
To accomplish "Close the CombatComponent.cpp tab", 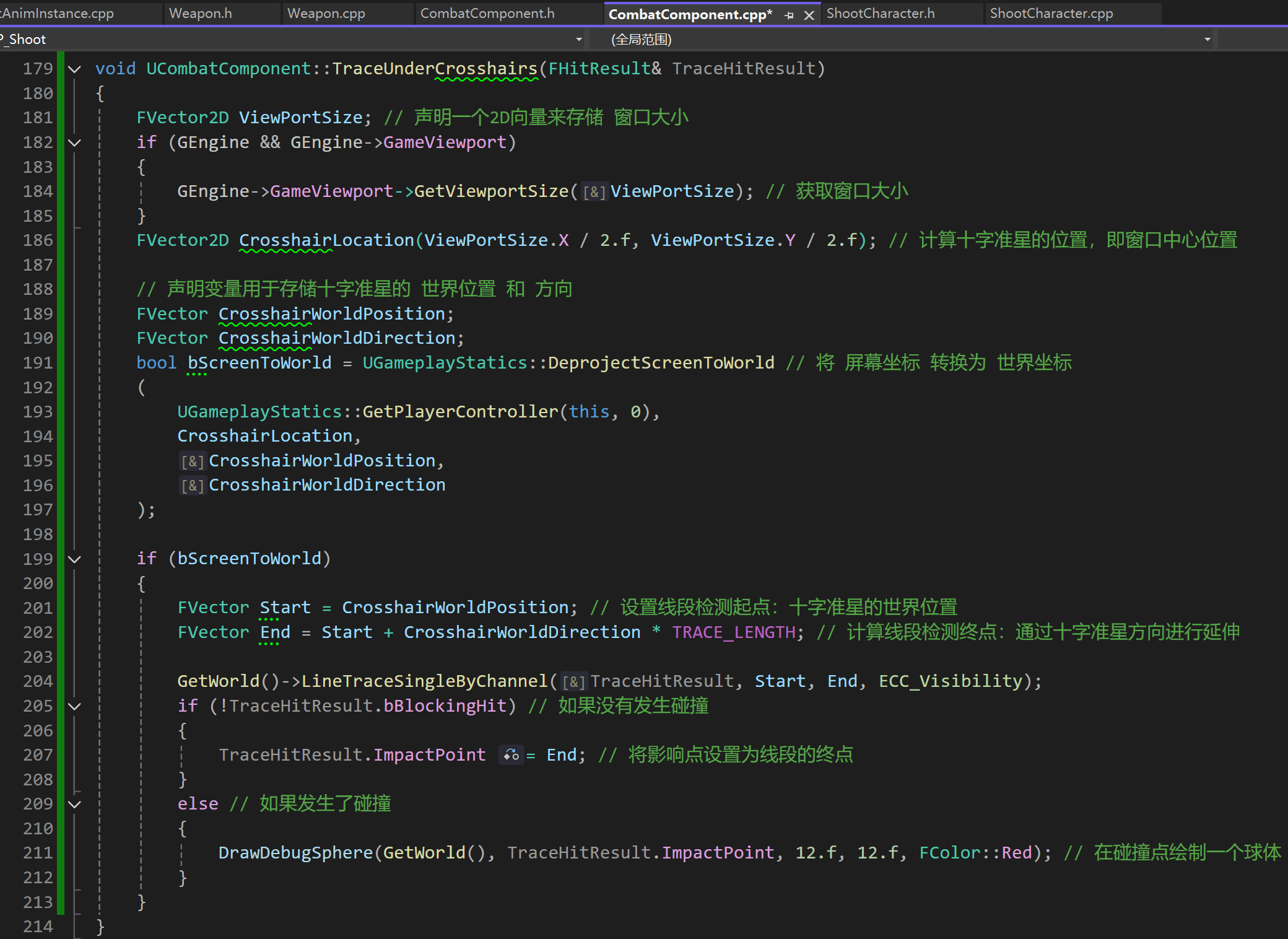I will [809, 15].
